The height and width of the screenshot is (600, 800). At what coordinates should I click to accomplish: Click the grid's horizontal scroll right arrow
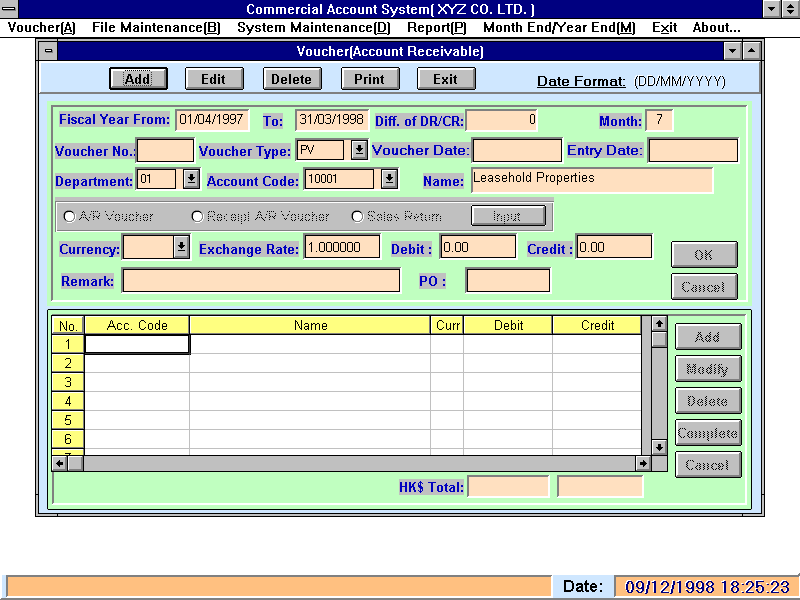[x=643, y=464]
